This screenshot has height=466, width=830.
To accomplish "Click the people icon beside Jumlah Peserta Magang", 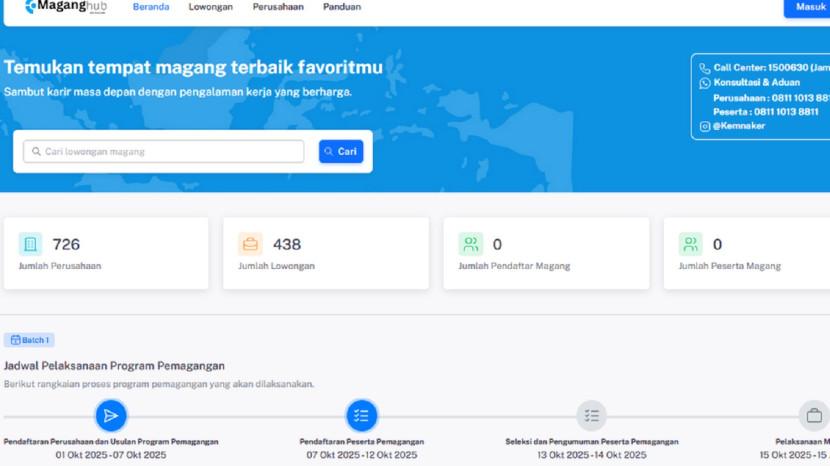I will [690, 244].
